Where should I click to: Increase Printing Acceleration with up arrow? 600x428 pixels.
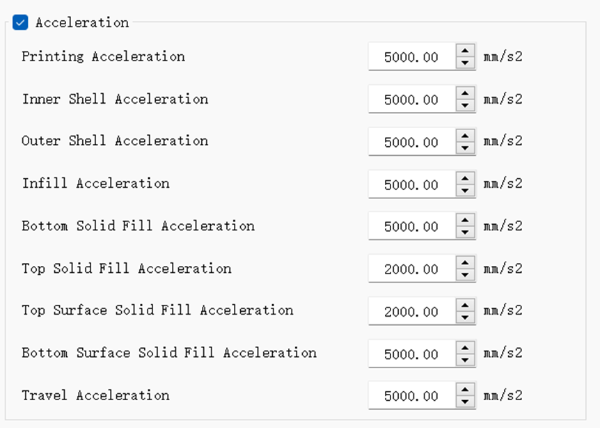click(465, 50)
